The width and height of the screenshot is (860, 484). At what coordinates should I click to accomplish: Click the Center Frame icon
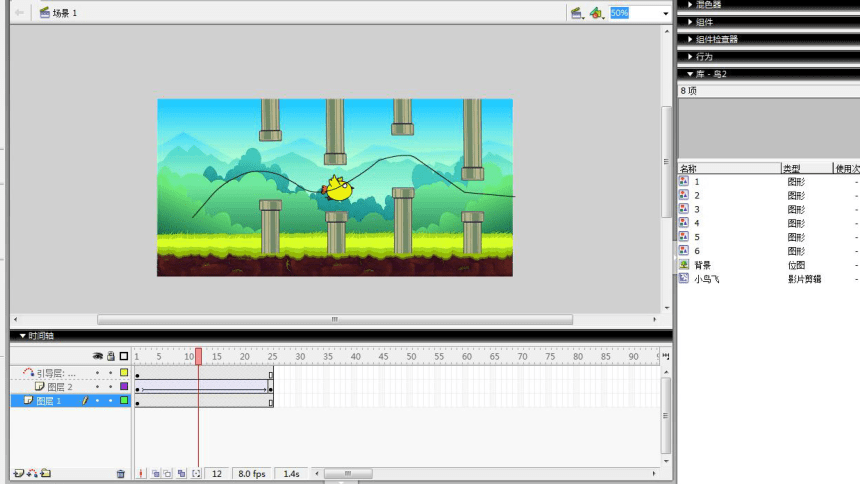pyautogui.click(x=141, y=473)
